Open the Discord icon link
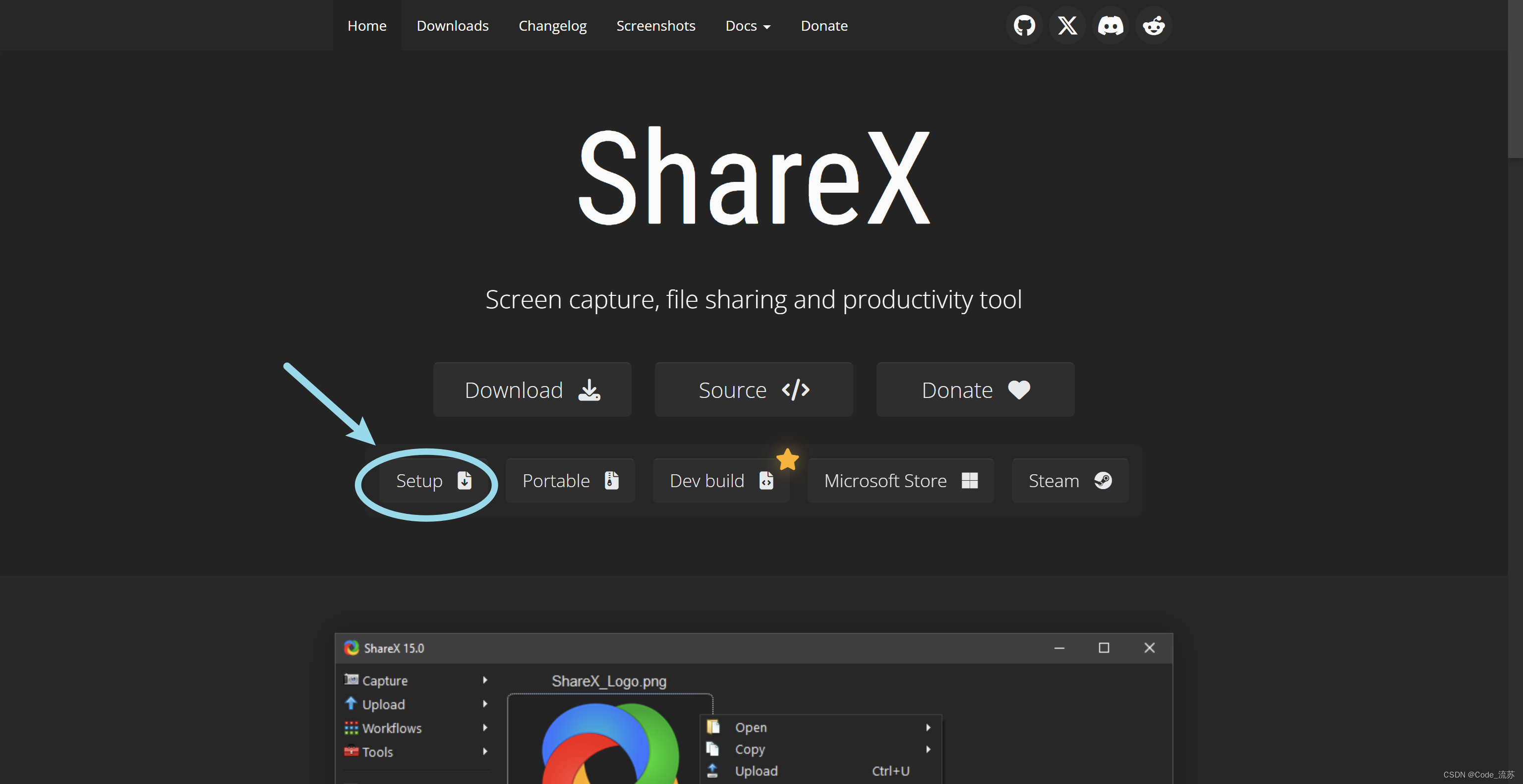1523x784 pixels. [x=1111, y=25]
